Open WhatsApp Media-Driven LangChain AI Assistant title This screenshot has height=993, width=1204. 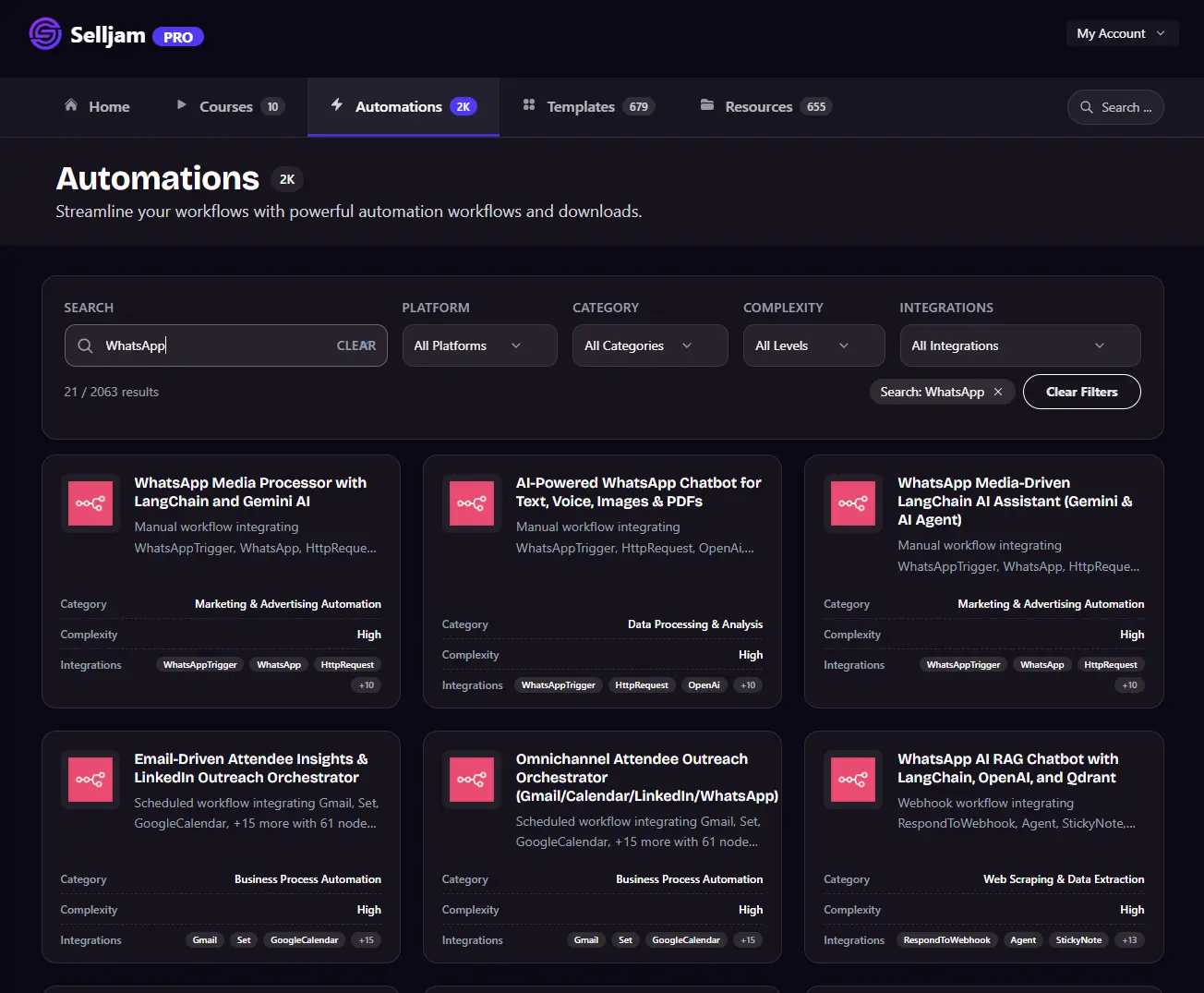[x=1015, y=502]
